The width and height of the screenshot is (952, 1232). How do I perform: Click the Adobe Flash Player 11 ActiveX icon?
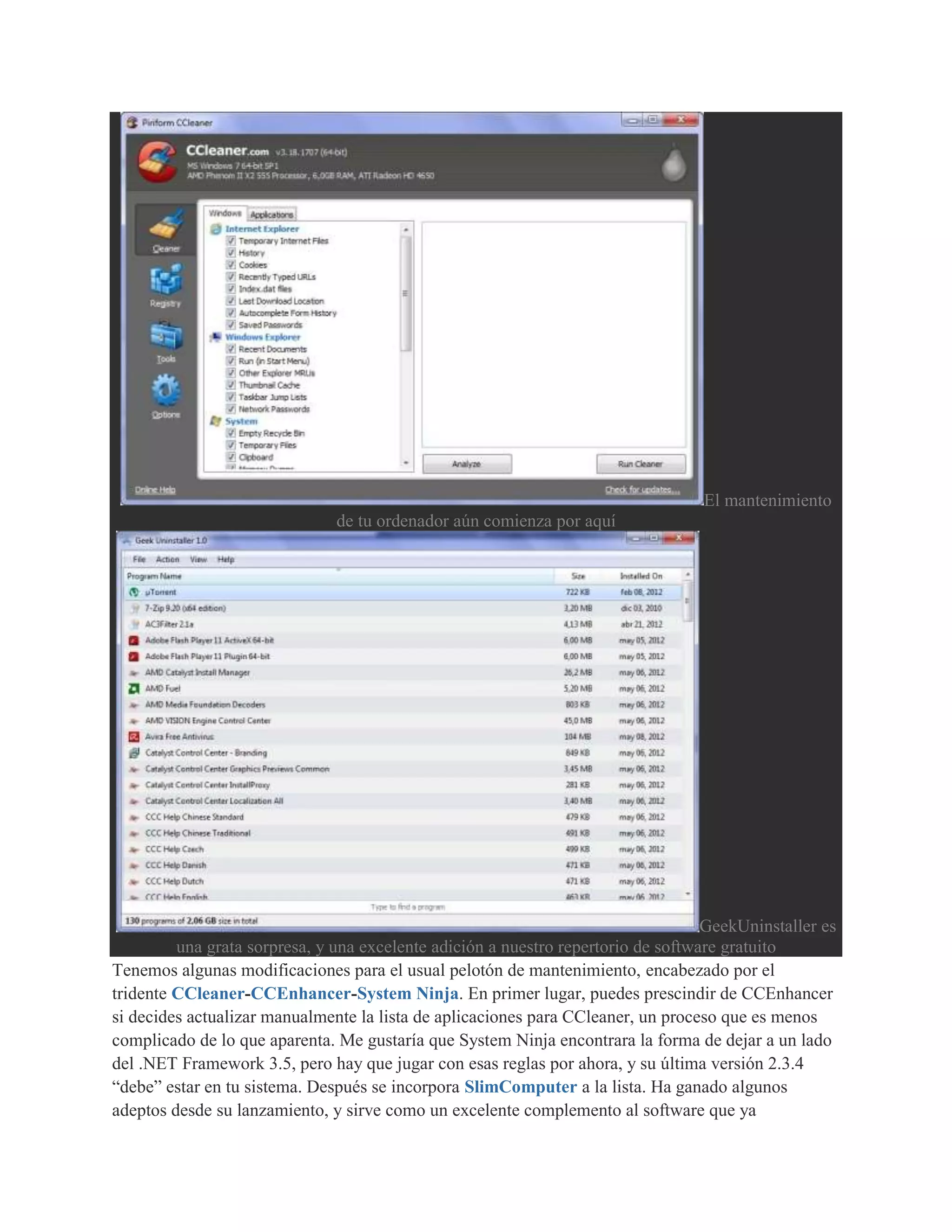[134, 640]
